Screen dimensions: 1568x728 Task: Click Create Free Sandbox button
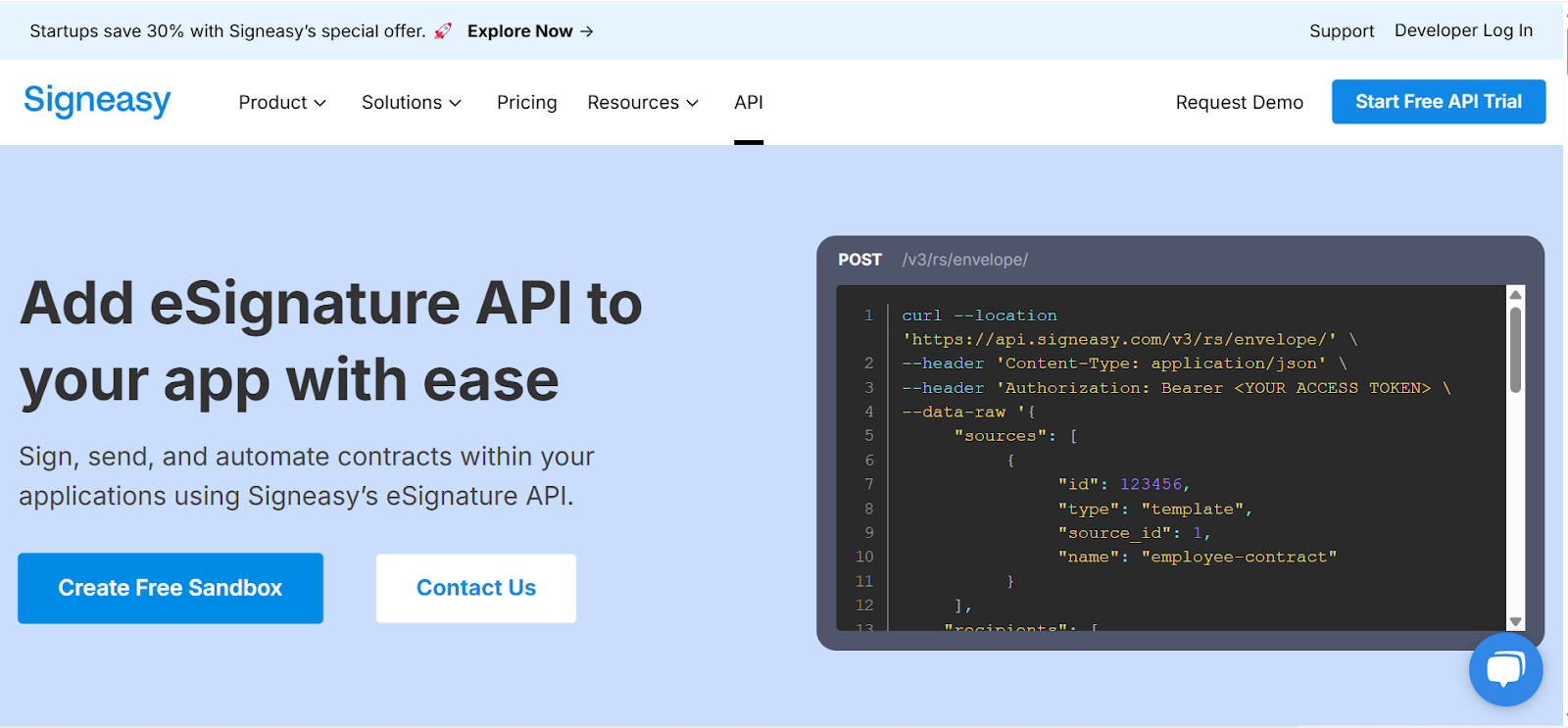pos(171,588)
